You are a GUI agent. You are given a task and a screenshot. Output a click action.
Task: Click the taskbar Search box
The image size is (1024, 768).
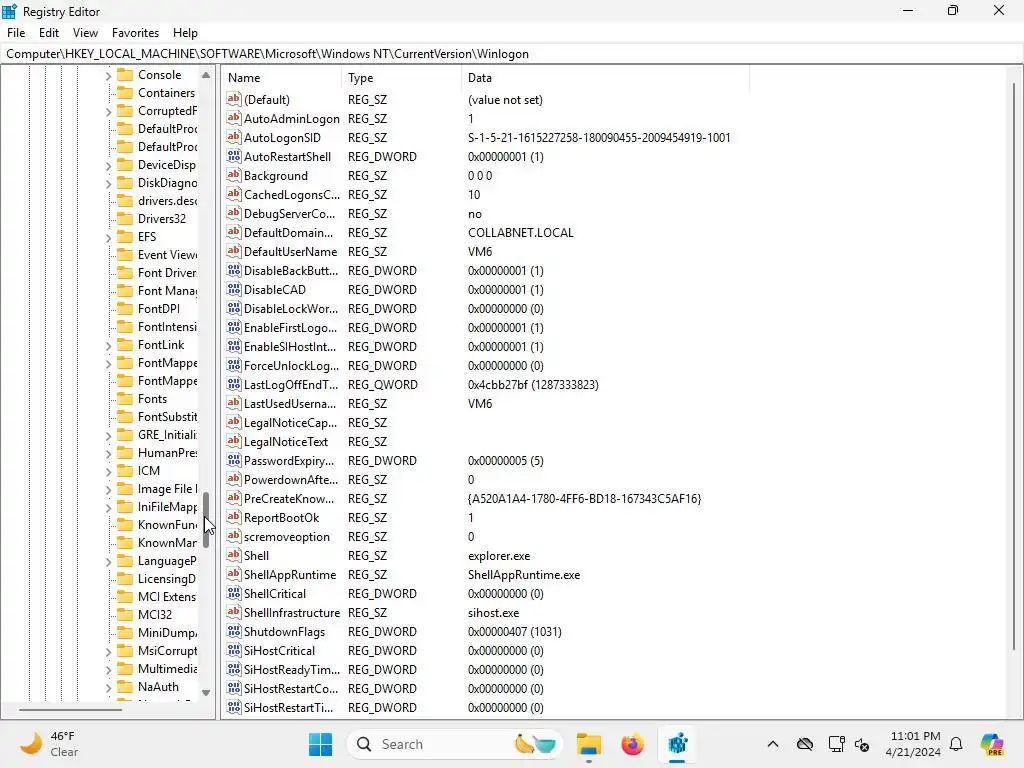tap(455, 744)
